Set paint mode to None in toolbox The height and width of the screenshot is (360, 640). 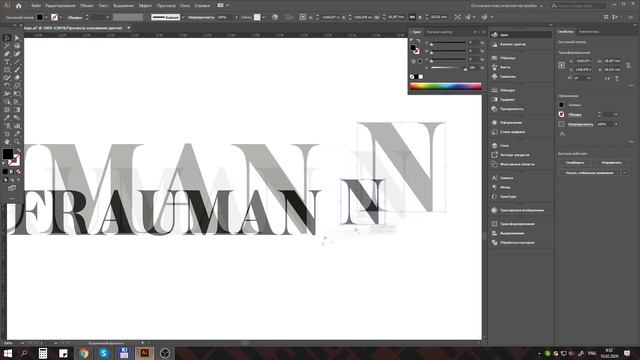point(18,171)
